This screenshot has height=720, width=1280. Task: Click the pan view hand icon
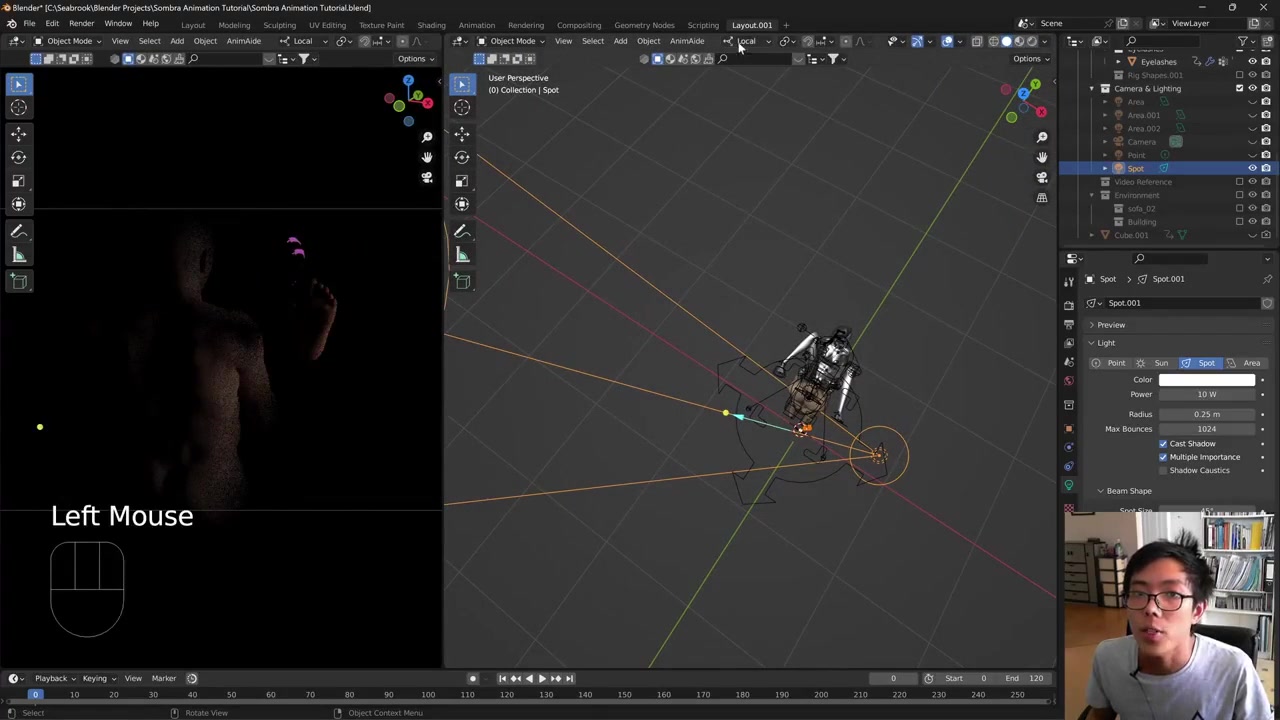click(x=1041, y=157)
